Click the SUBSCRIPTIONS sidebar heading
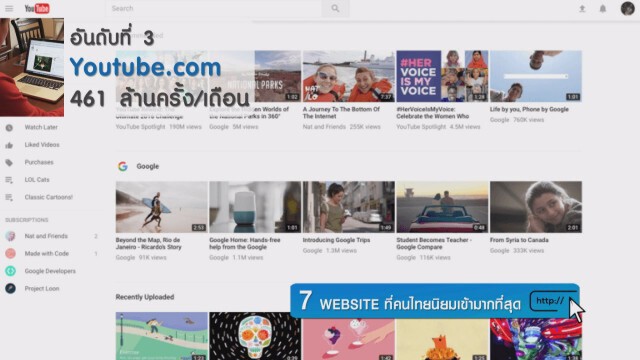Screen dimensions: 640x360 [27, 220]
